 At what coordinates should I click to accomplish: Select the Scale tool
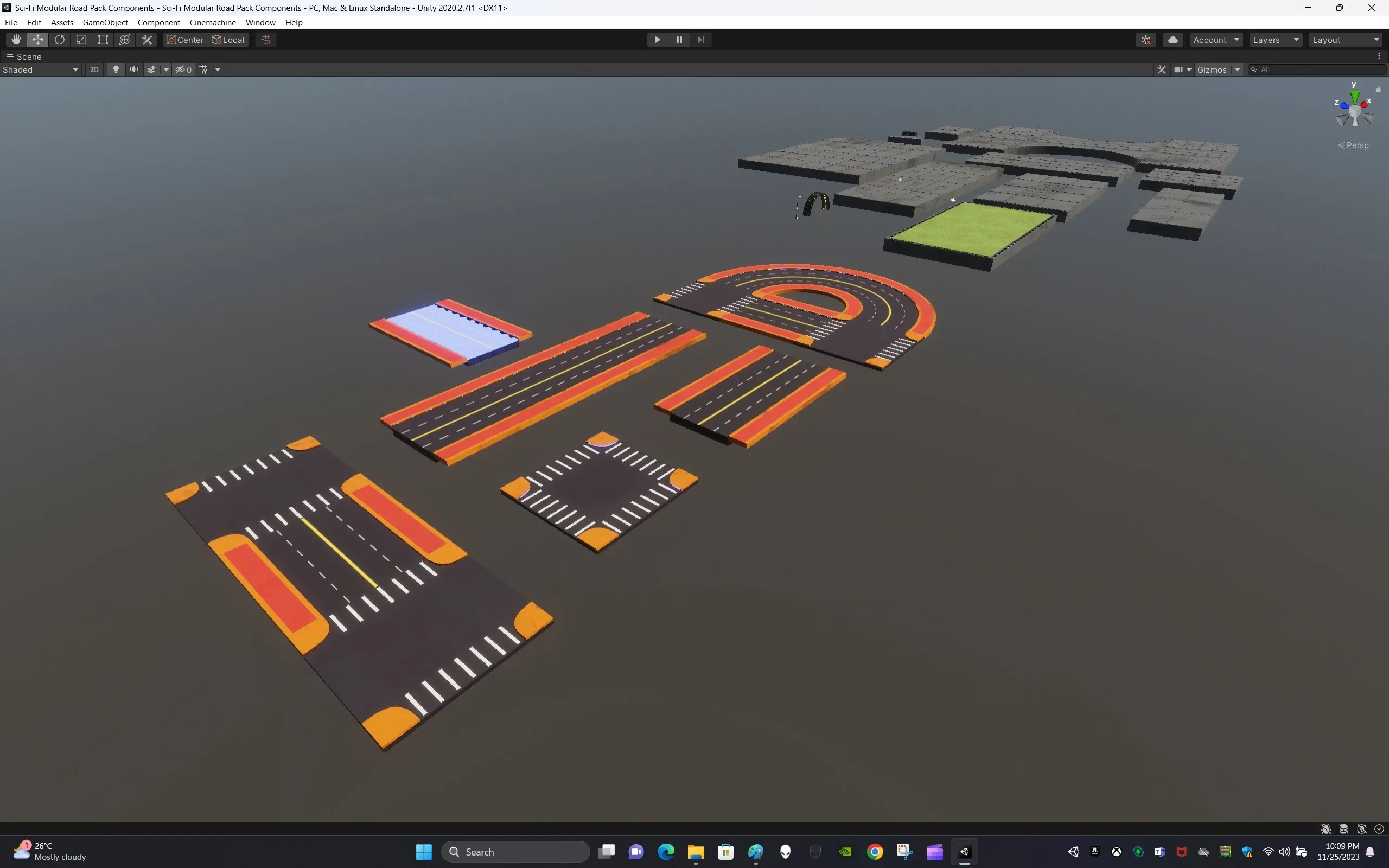[x=81, y=40]
